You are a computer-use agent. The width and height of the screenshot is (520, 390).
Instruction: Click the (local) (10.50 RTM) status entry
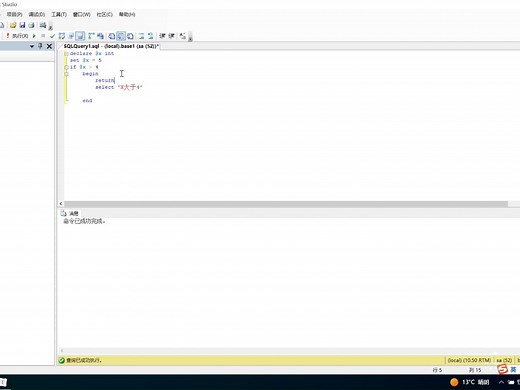[x=469, y=360]
